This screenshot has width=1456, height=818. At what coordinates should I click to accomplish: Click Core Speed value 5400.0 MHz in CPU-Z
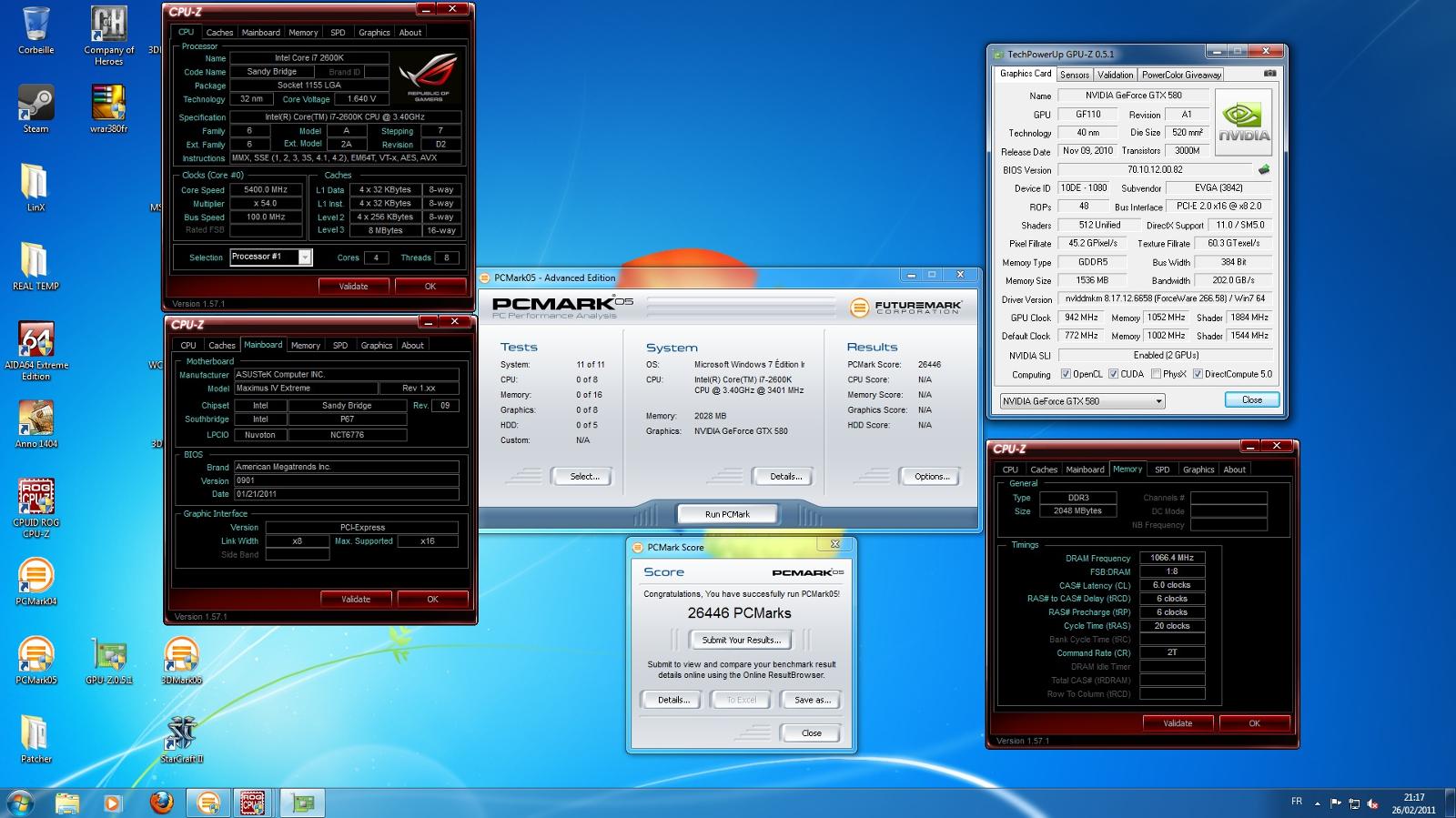[x=265, y=190]
